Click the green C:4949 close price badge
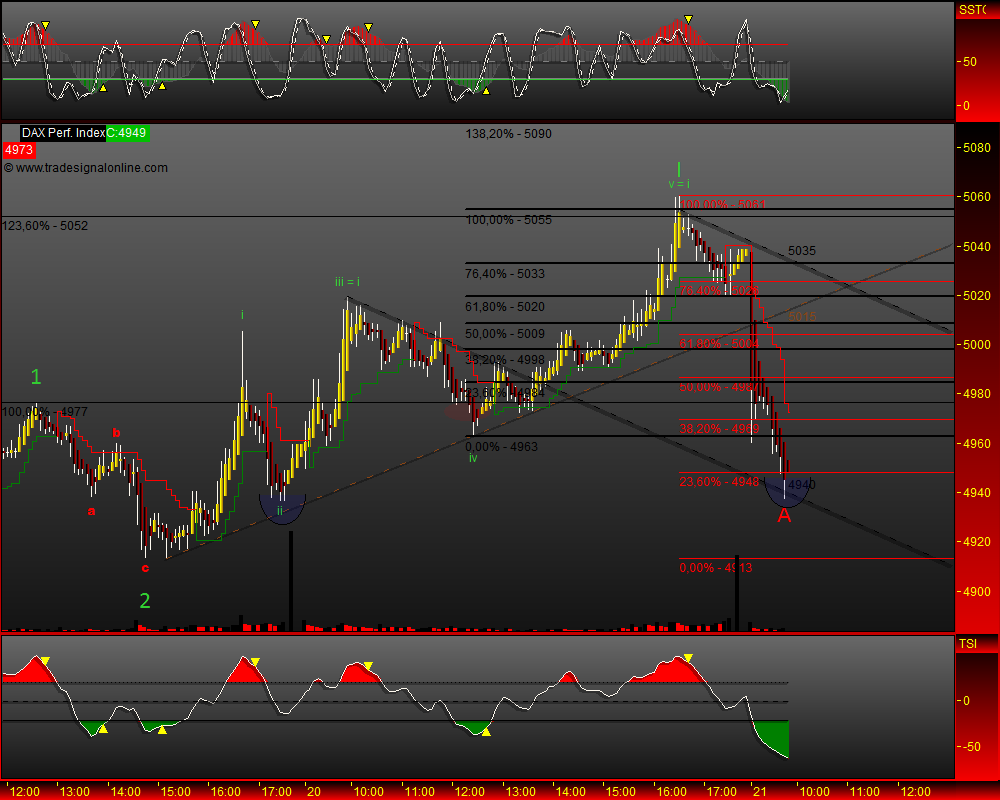 click(127, 133)
